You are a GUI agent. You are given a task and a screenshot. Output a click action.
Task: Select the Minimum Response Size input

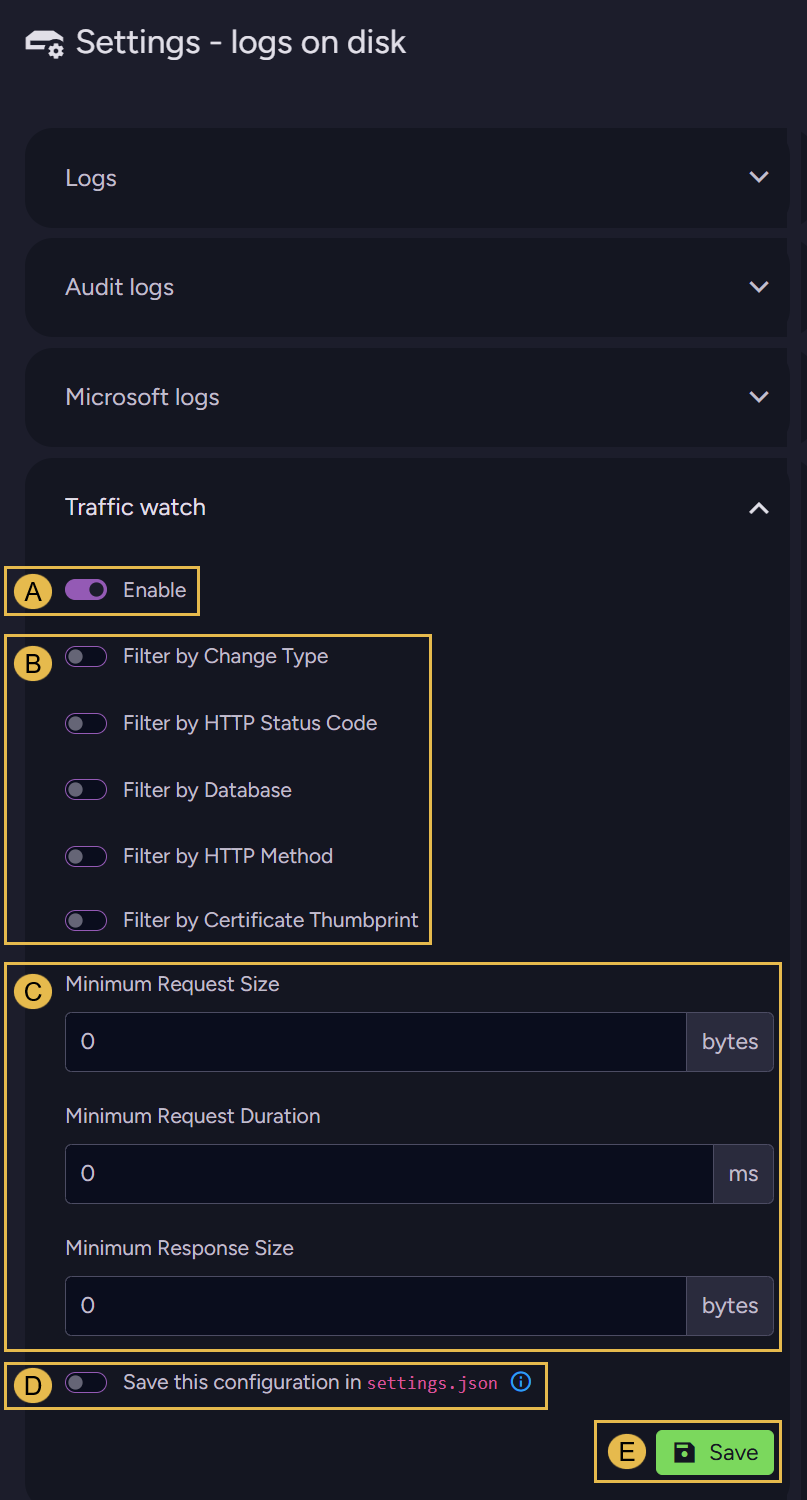tap(376, 1306)
